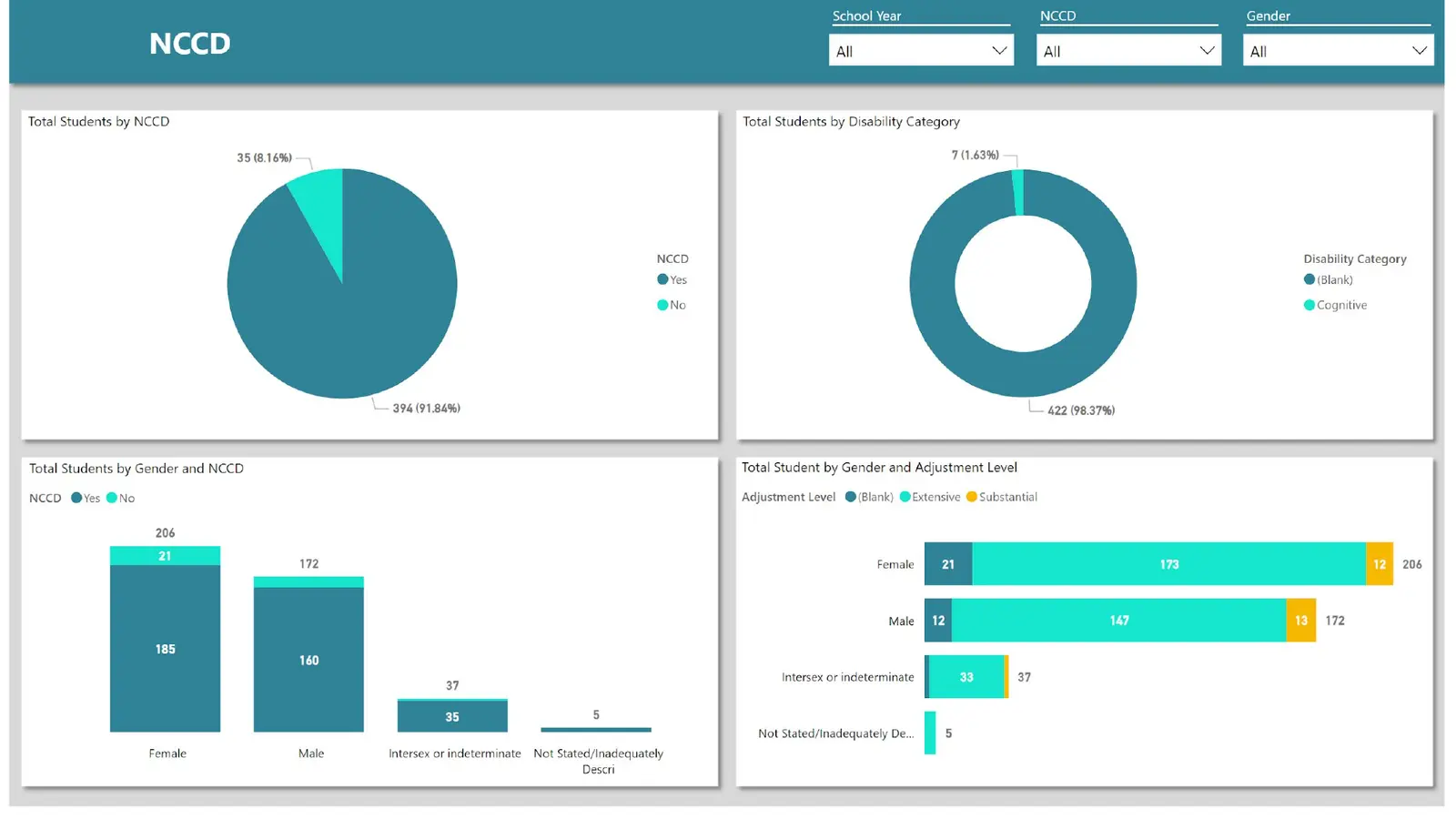Click the thin Cognitive segment of the donut chart

click(x=1018, y=192)
